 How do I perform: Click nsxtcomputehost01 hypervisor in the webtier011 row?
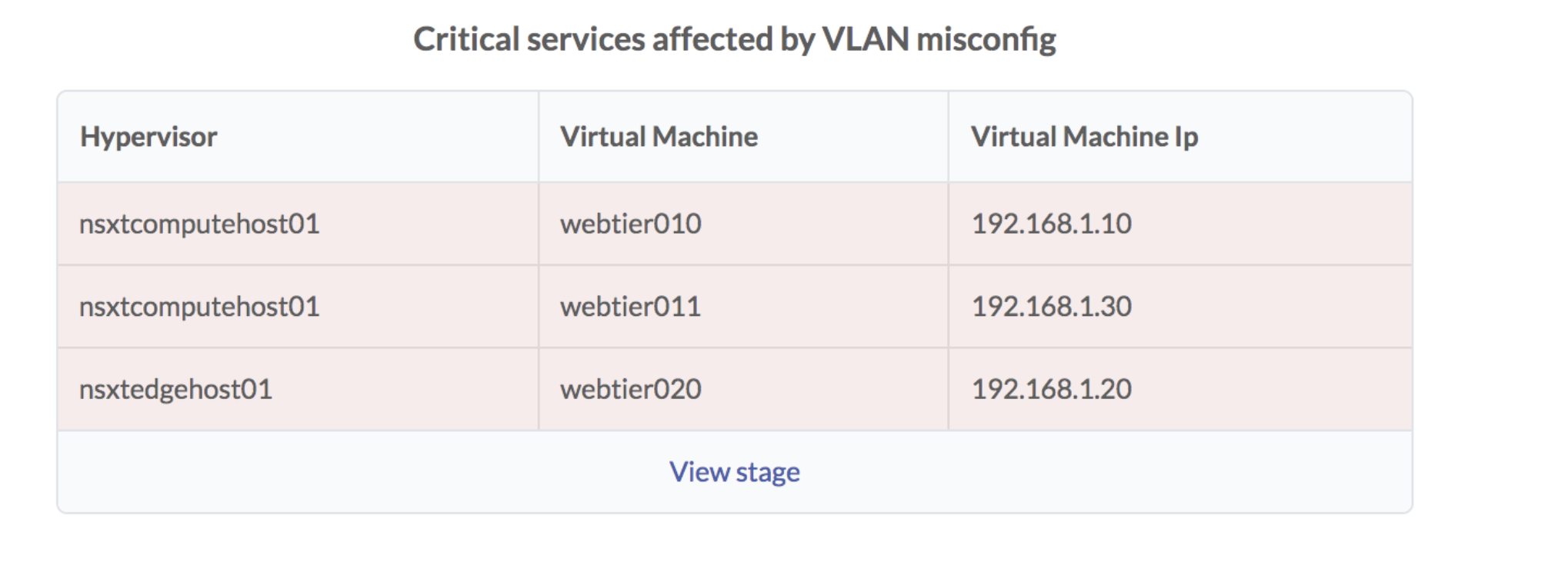point(199,307)
